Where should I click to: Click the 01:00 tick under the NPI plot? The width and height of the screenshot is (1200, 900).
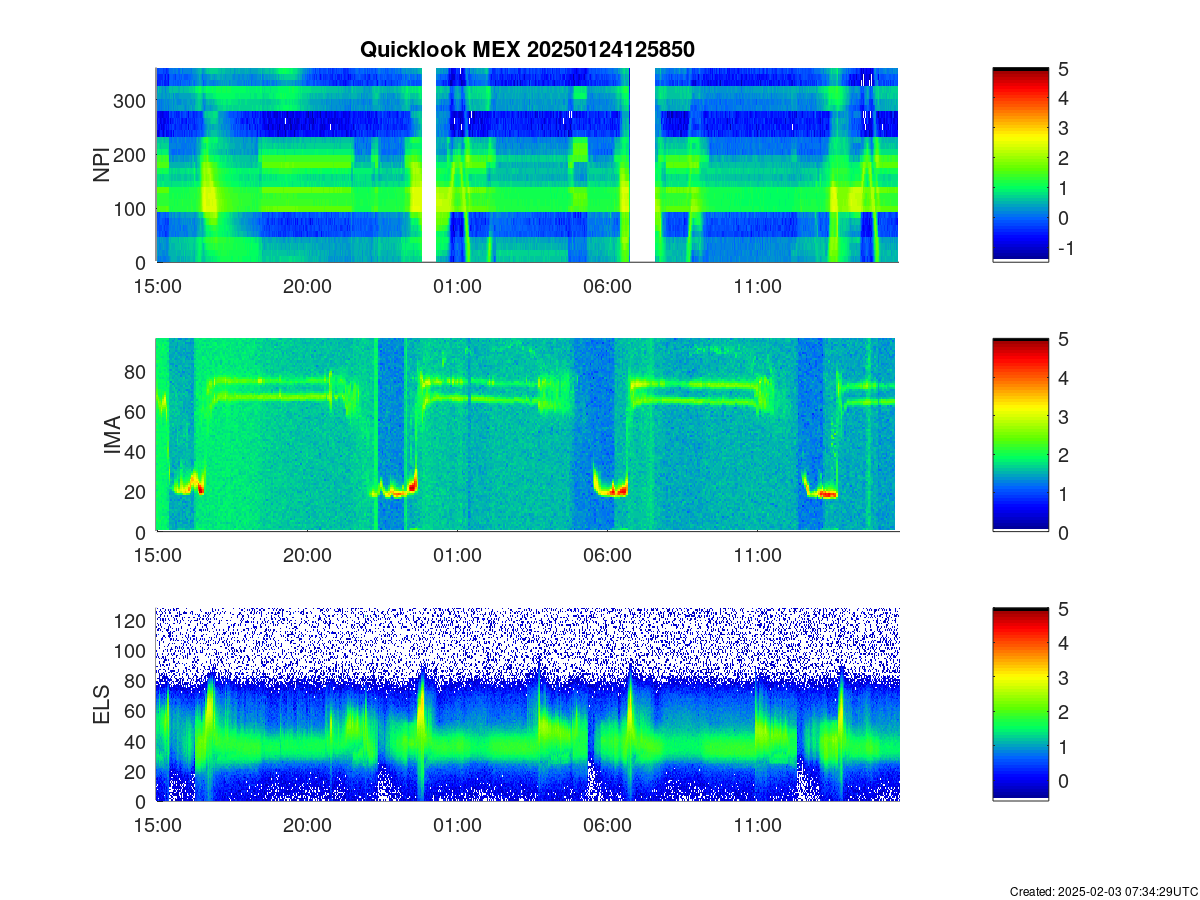pos(457,285)
